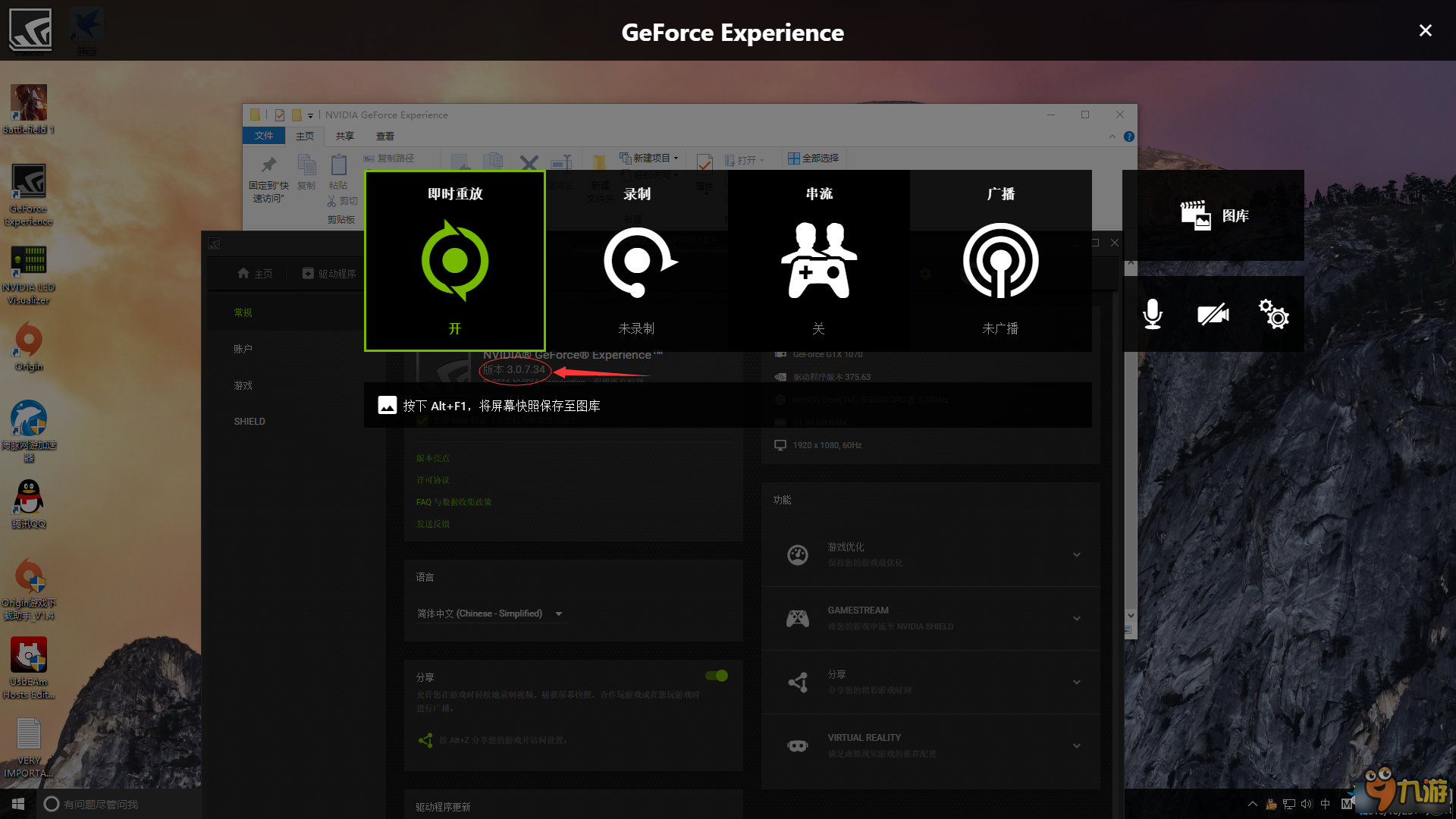Open 新建项目 dropdown in Explorer ribbon
Image resolution: width=1456 pixels, height=819 pixels.
(x=648, y=158)
